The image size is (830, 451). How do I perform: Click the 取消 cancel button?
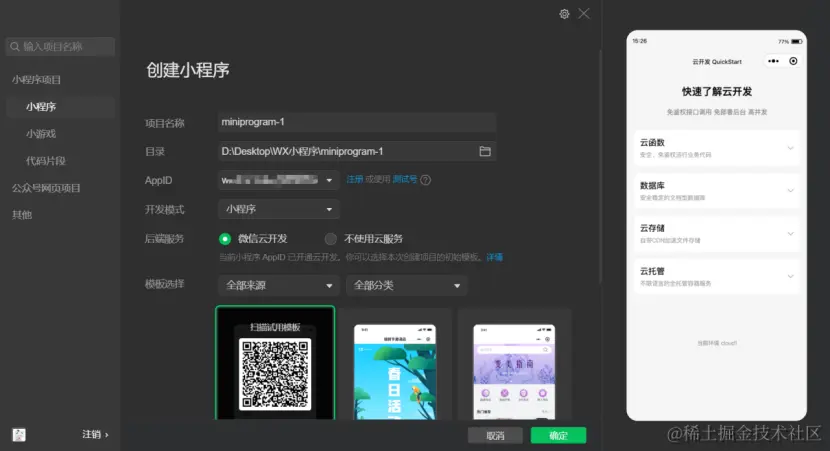click(495, 435)
